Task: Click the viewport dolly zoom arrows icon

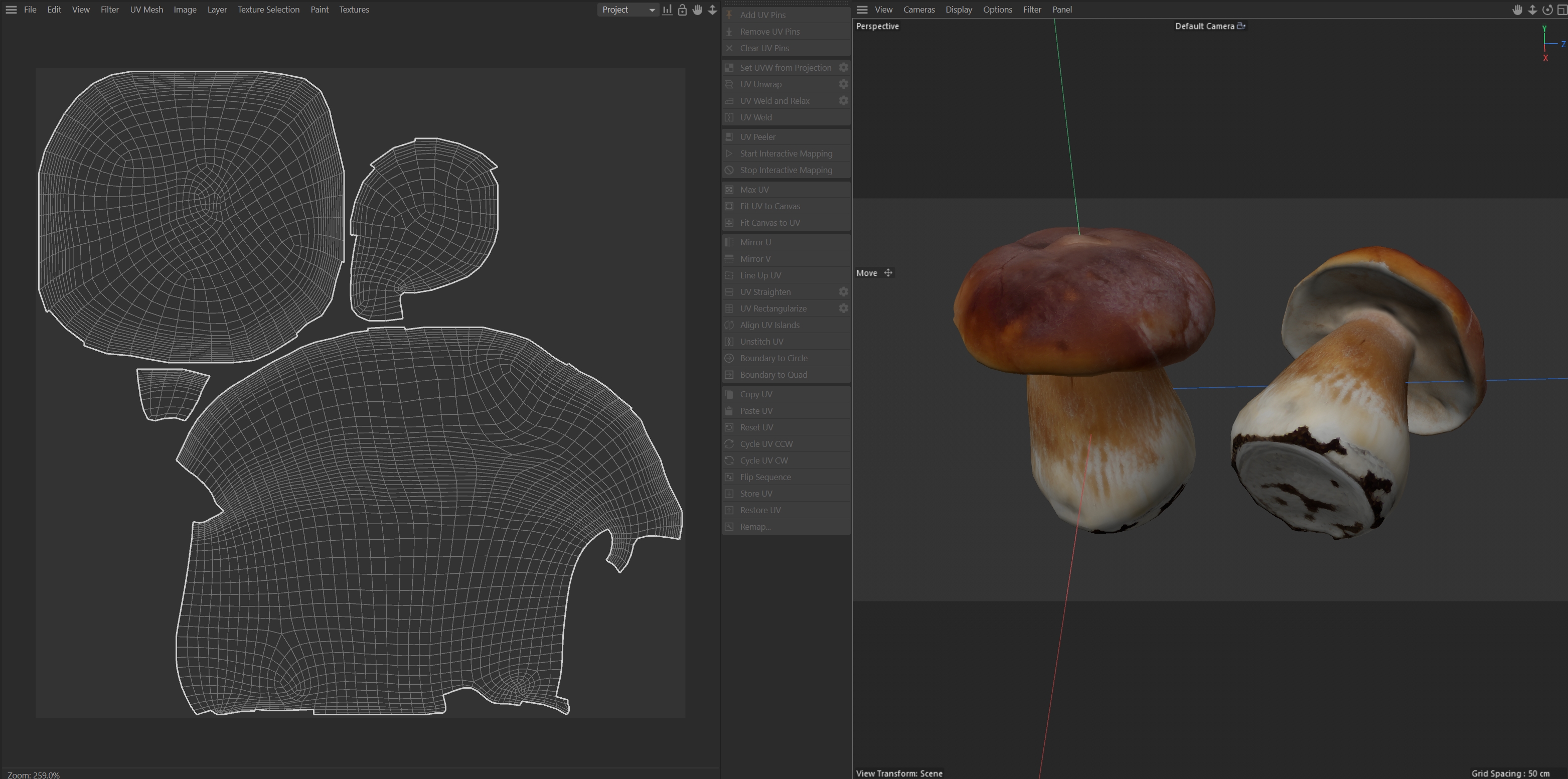Action: tap(1532, 10)
